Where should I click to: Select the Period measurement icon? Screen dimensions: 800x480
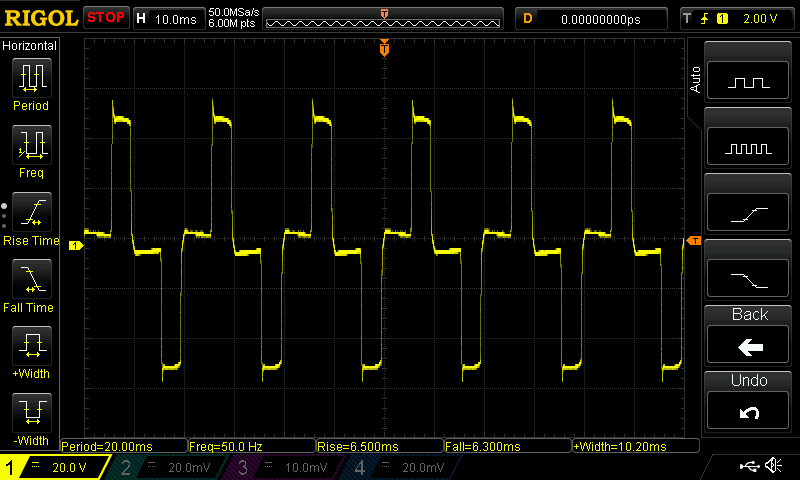(x=32, y=78)
